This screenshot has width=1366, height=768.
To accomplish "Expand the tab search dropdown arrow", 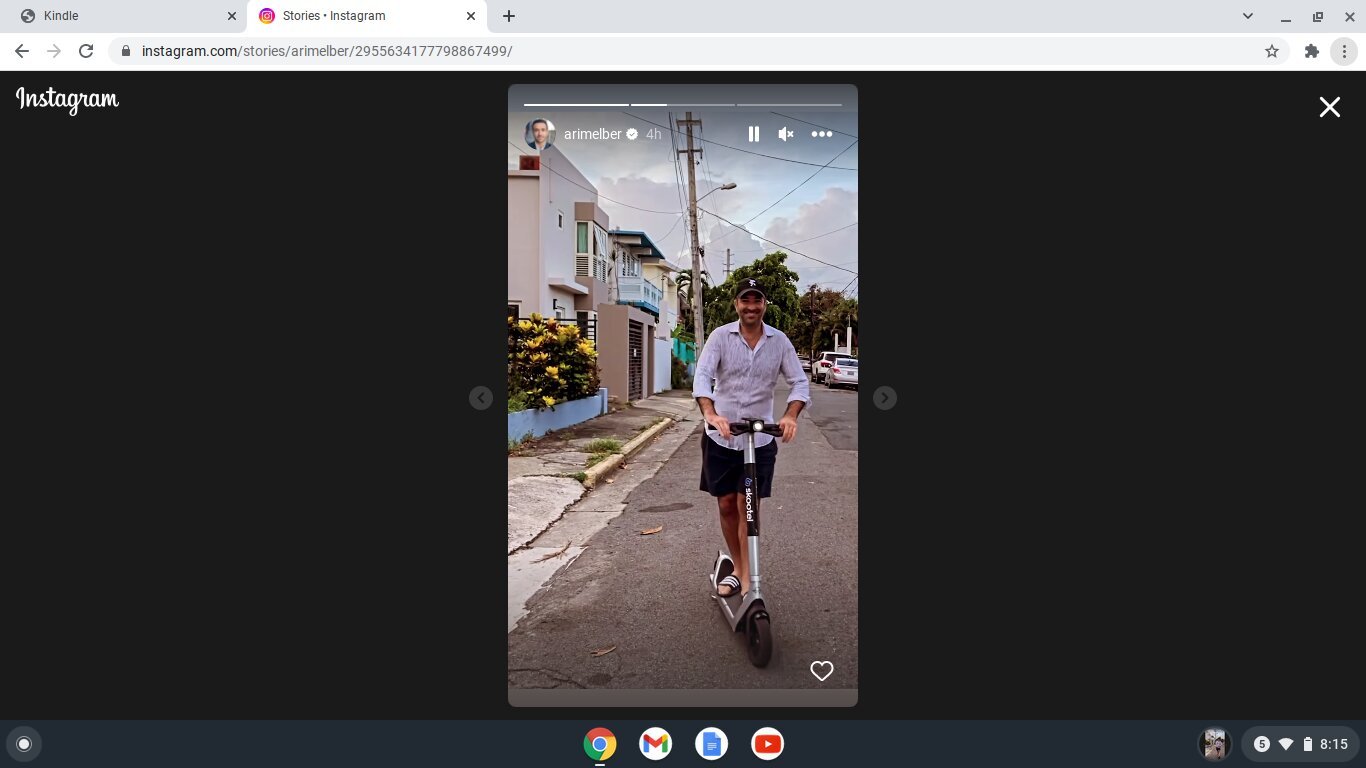I will (x=1248, y=16).
